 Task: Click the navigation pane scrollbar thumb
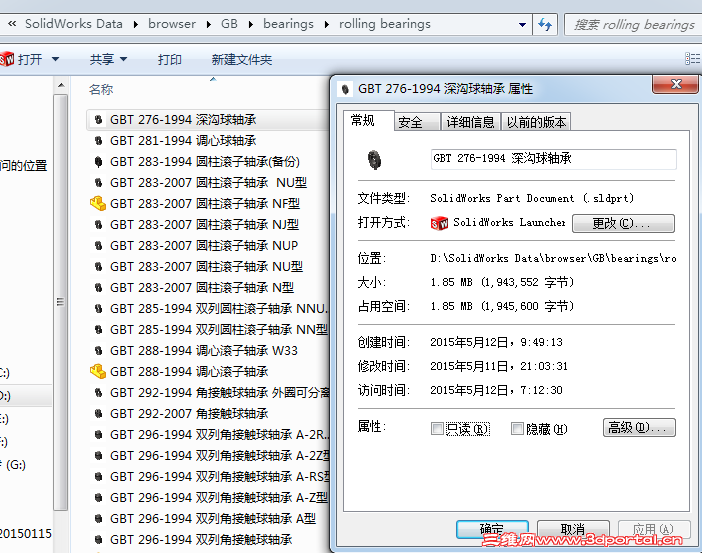click(x=61, y=302)
